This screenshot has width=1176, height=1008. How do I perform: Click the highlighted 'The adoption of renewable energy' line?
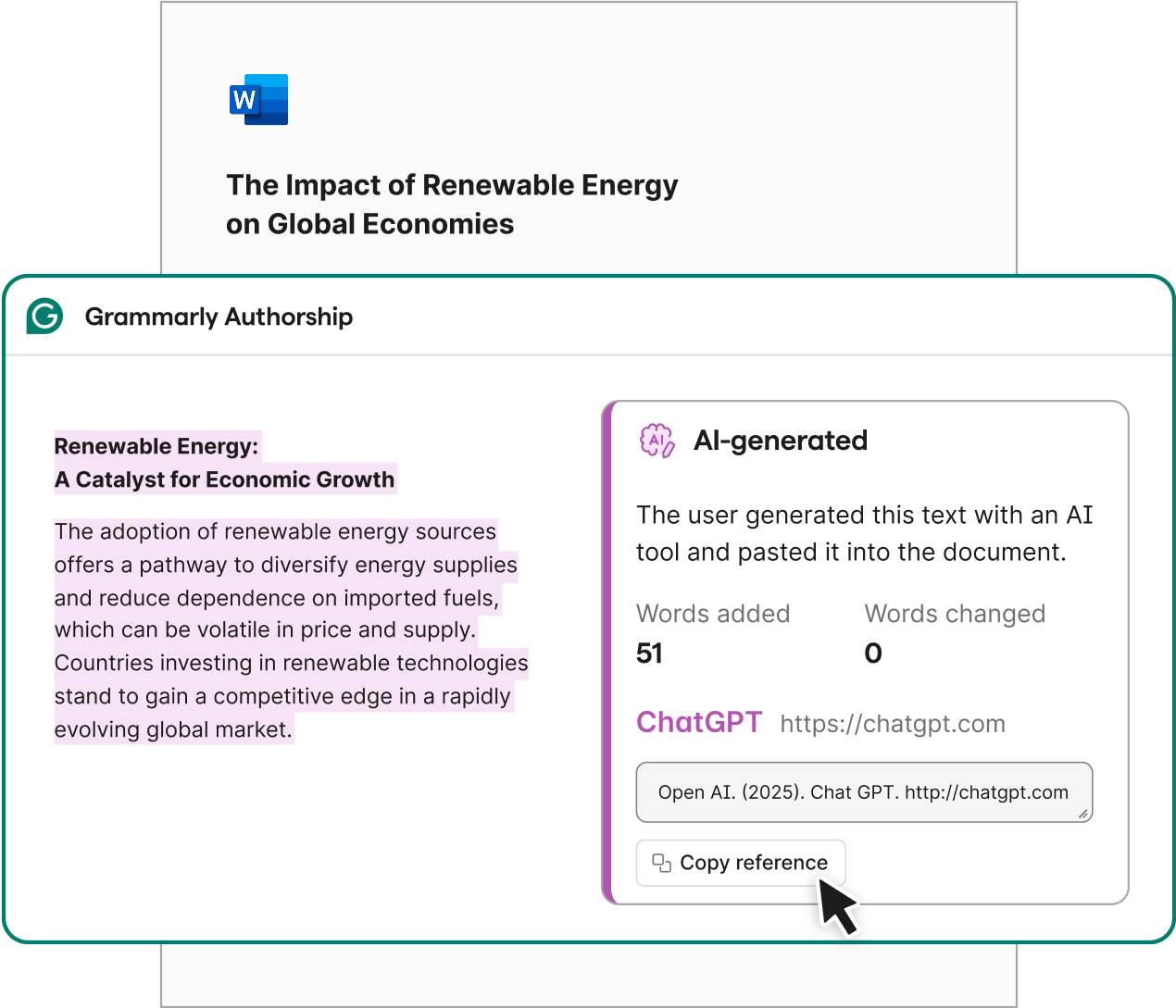tap(275, 531)
